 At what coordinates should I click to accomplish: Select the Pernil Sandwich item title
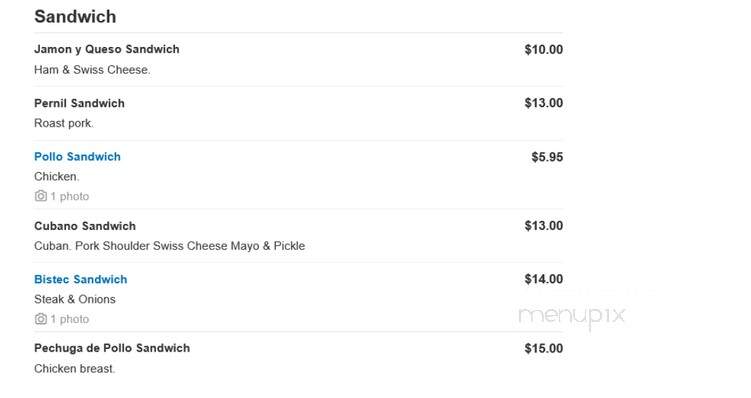[79, 103]
